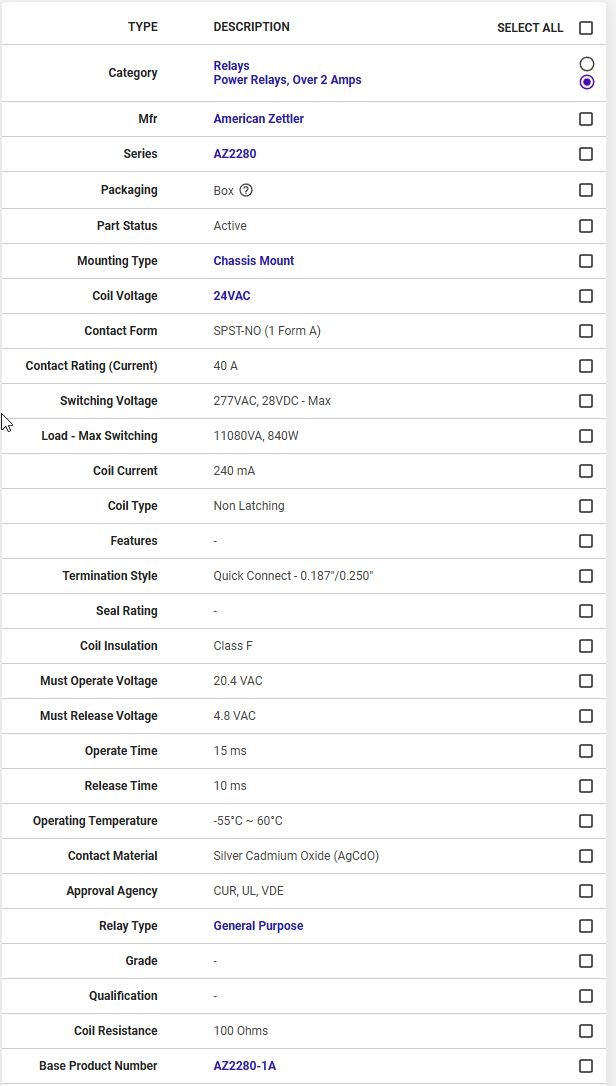Image resolution: width=616 pixels, height=1086 pixels.
Task: Select the Termination Style checkbox
Action: (x=586, y=576)
